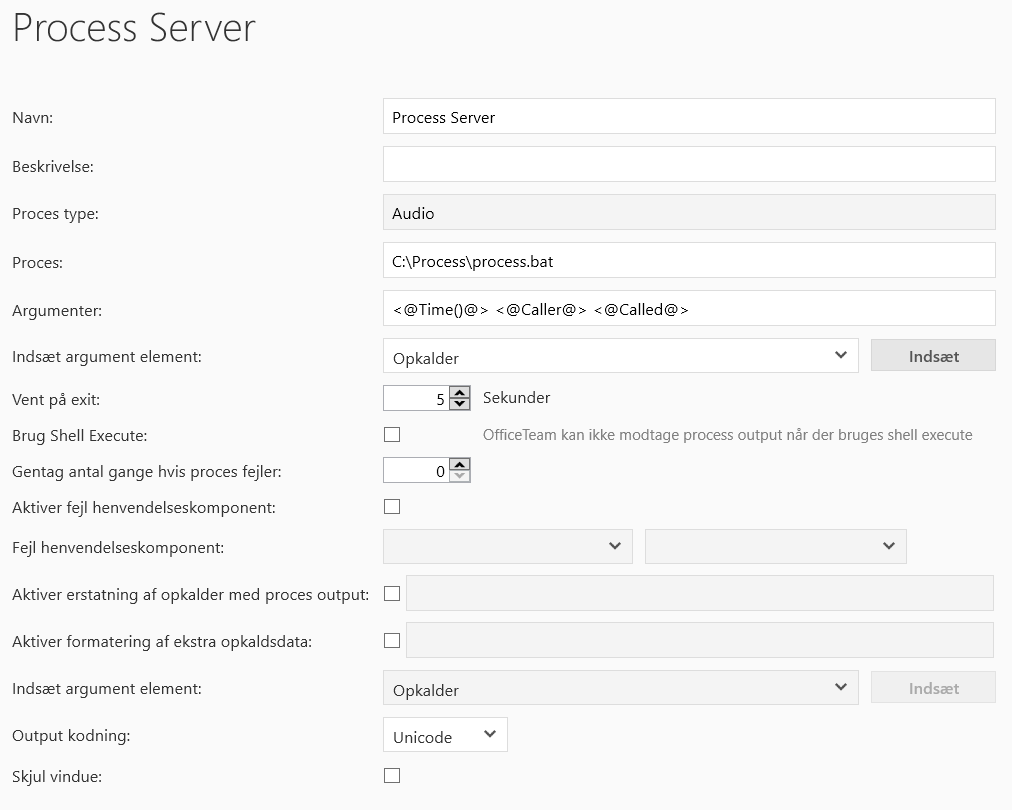The image size is (1012, 810).
Task: Select the Proces type Audio field
Action: (x=689, y=213)
